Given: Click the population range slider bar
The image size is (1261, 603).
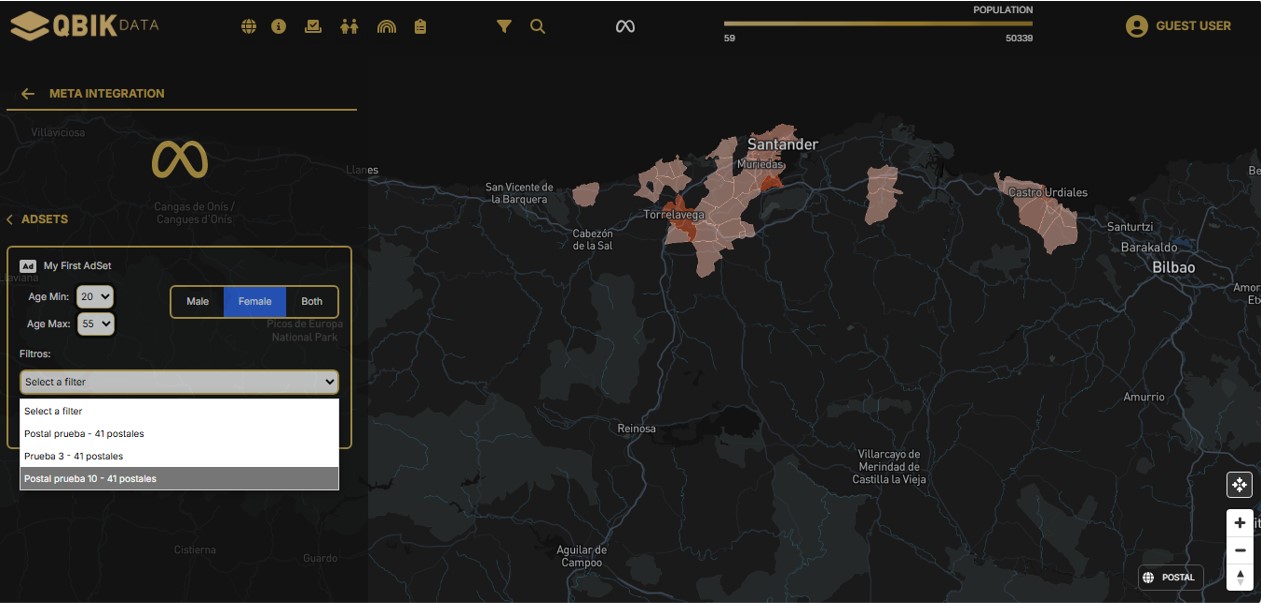Looking at the screenshot, I should [878, 23].
